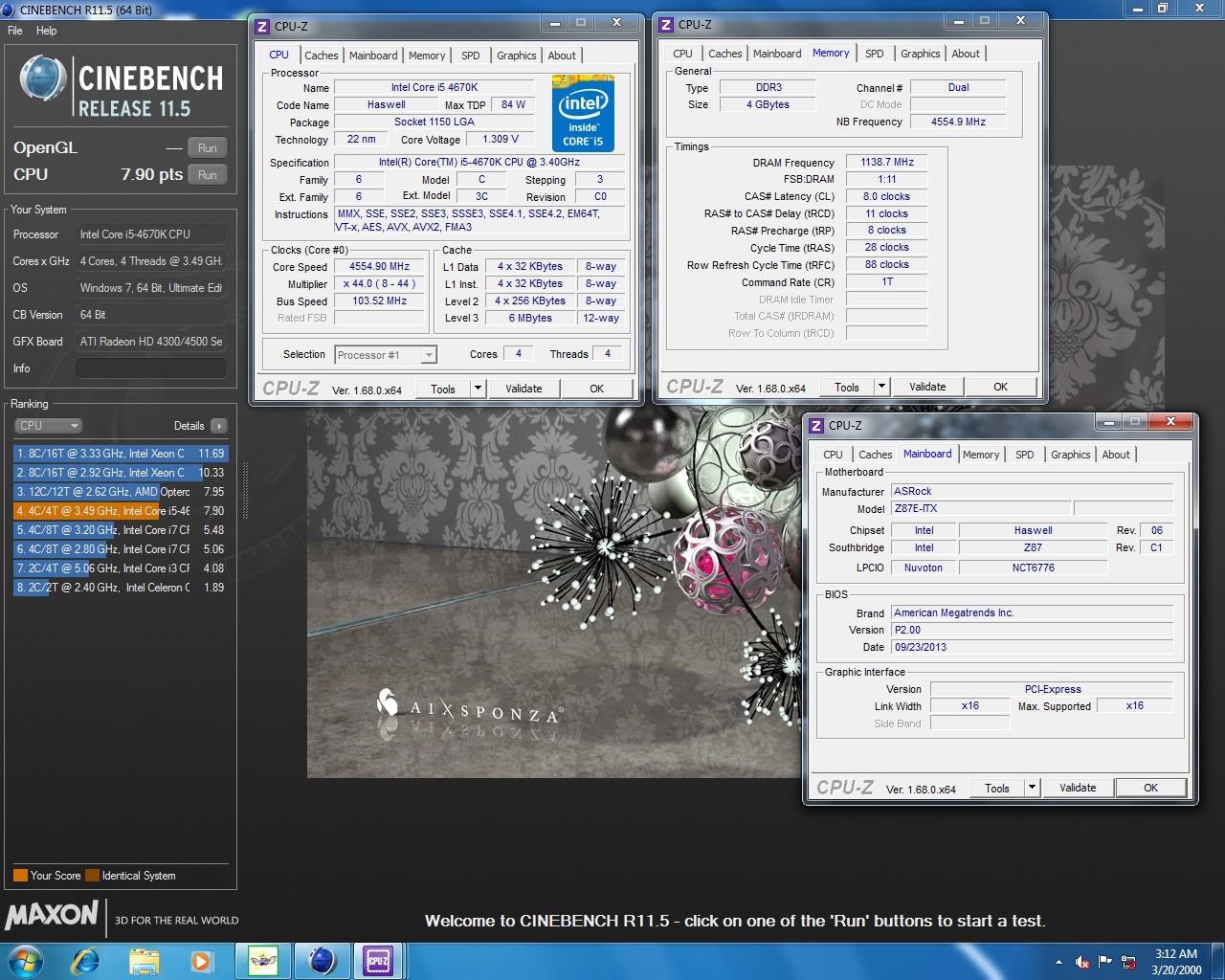Open the CPU ranking dropdown
Screen dimensions: 1225x980
[48, 426]
